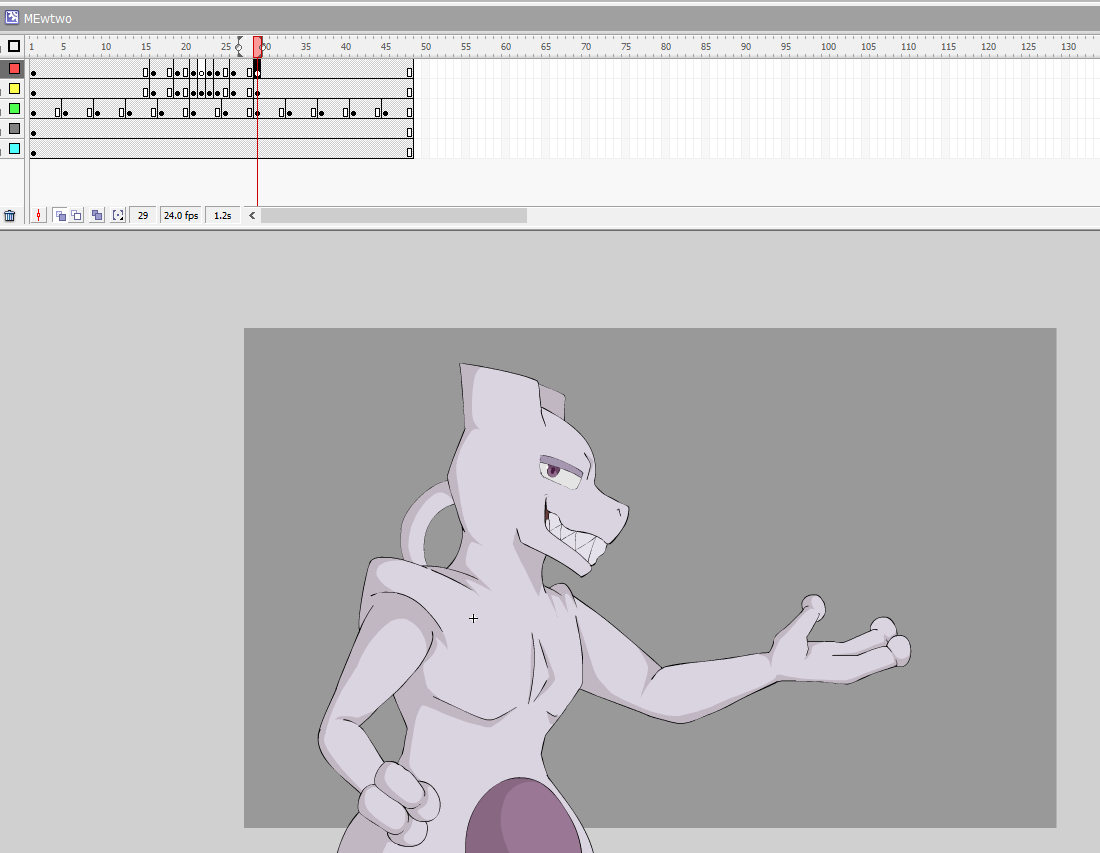
Task: Open Modify Onion Markers menu
Action: [x=118, y=215]
